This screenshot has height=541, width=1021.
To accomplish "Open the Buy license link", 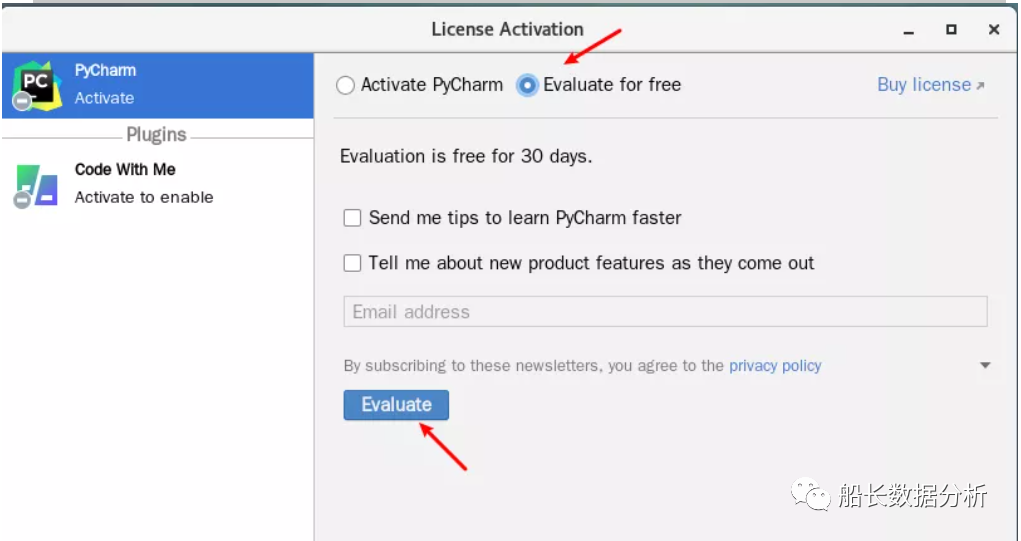I will [930, 85].
